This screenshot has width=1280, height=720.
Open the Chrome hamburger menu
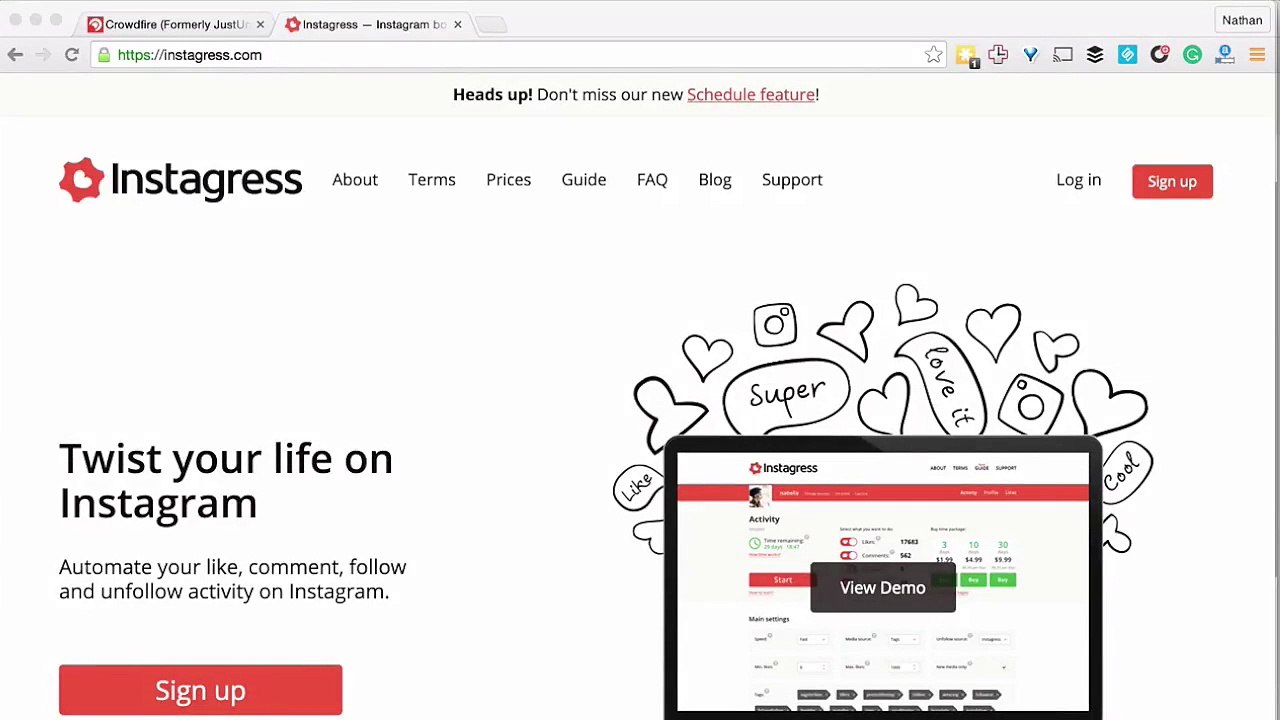1257,55
